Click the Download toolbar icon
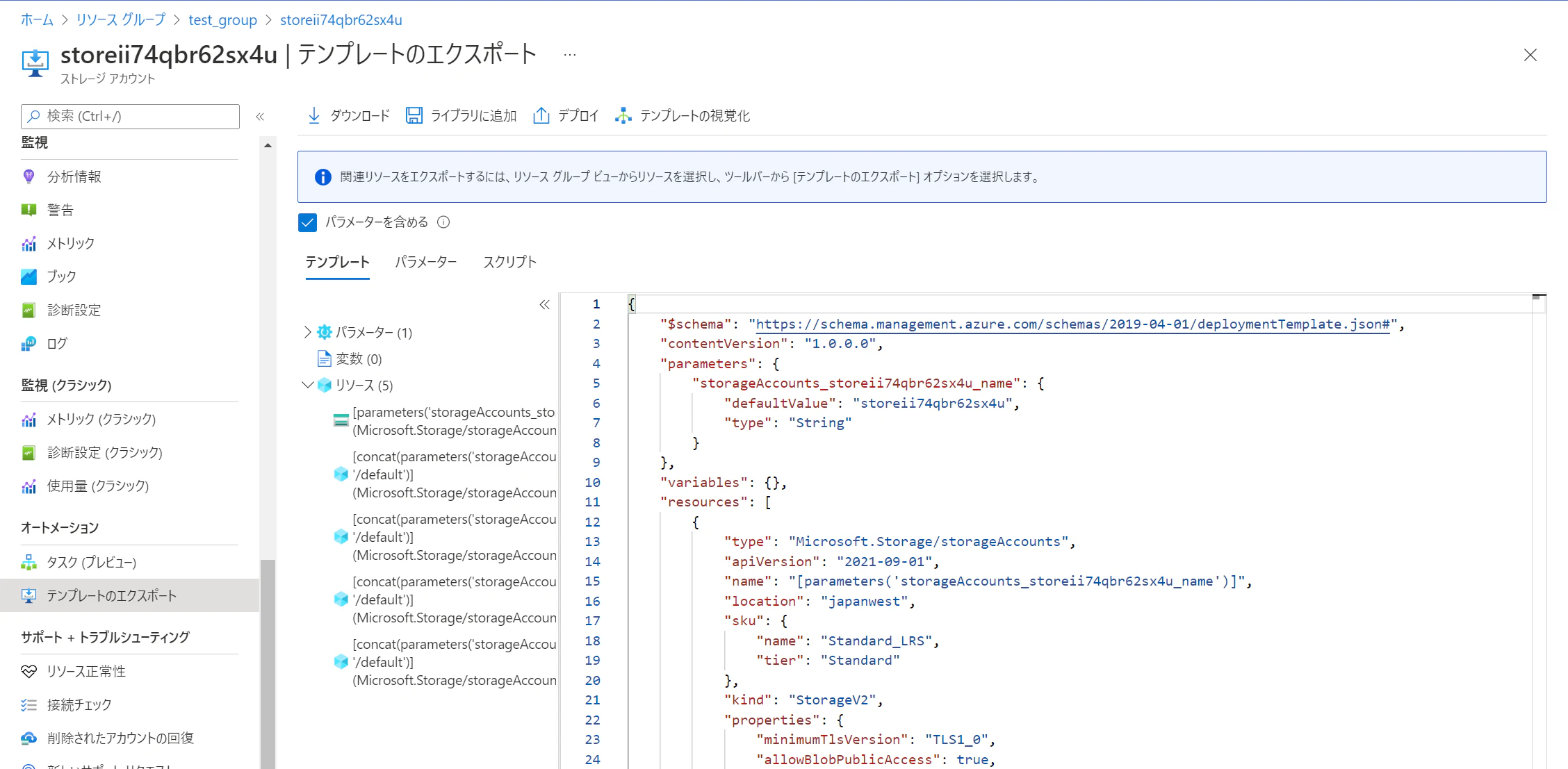The image size is (1568, 769). coord(314,115)
